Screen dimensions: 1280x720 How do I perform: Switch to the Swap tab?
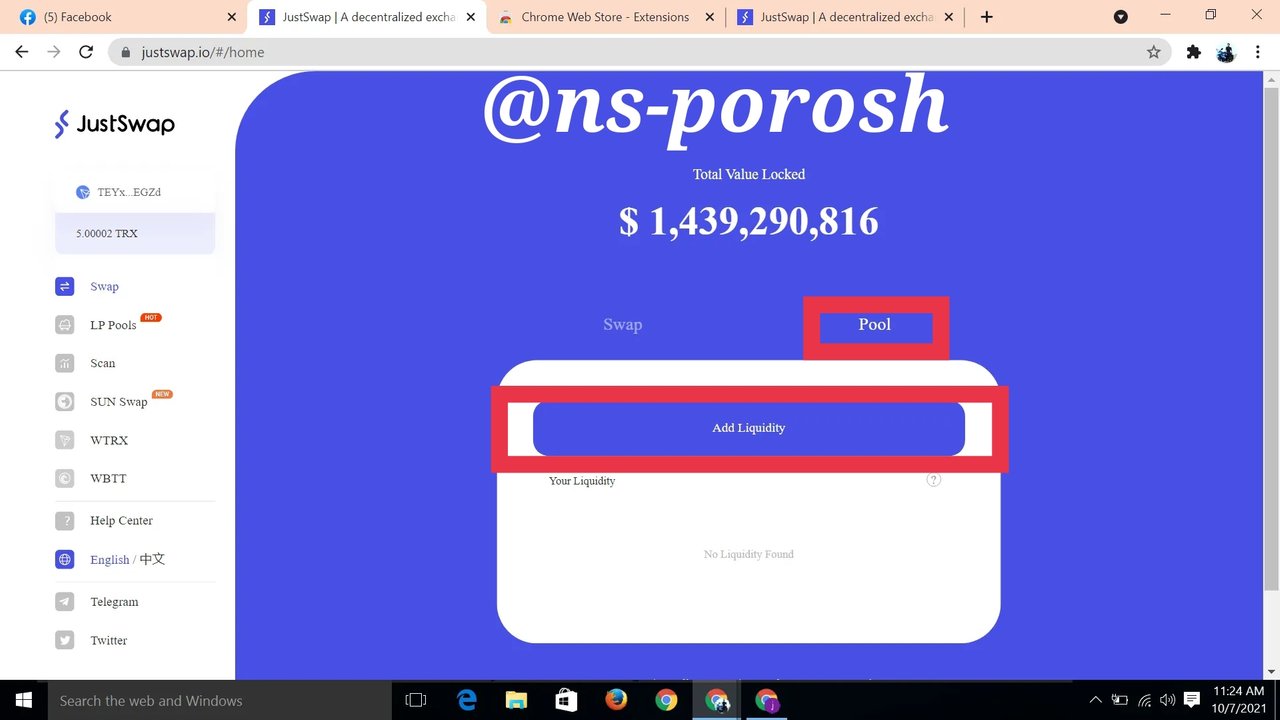pos(622,325)
